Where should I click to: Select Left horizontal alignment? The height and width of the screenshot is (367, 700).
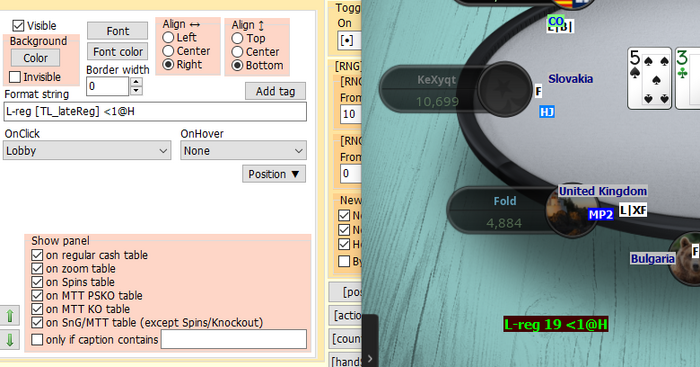coord(168,38)
